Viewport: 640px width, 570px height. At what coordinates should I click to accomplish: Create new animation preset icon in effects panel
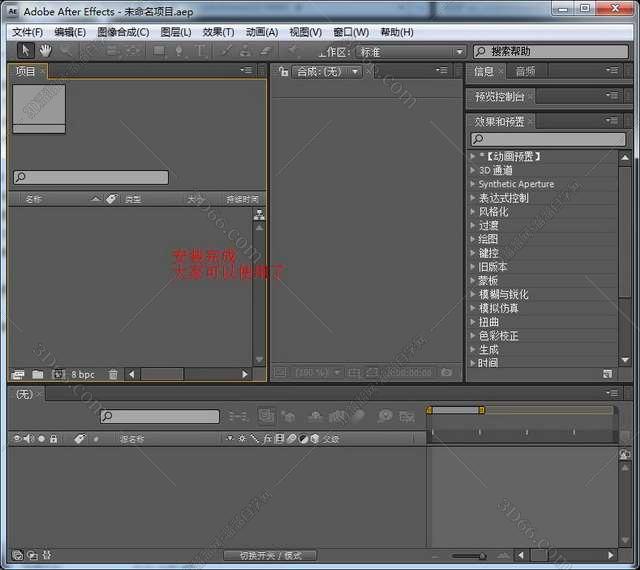coord(607,374)
